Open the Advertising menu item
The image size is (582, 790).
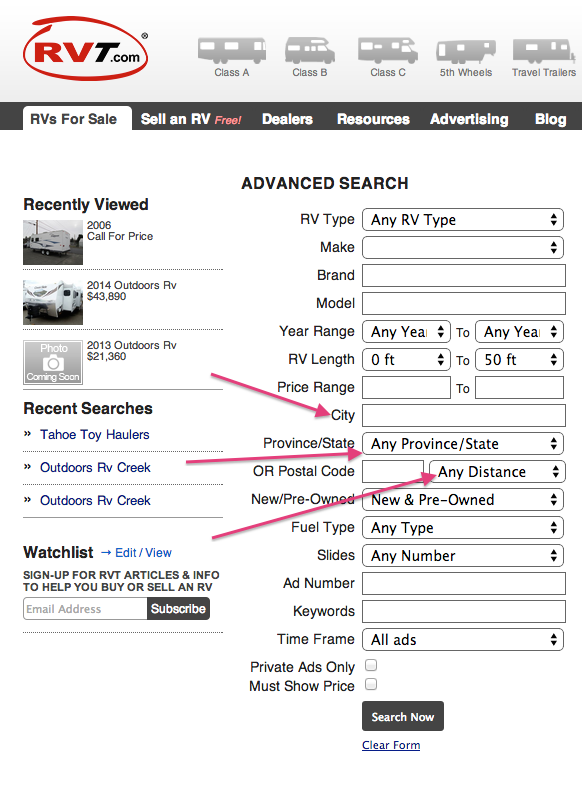(x=469, y=119)
